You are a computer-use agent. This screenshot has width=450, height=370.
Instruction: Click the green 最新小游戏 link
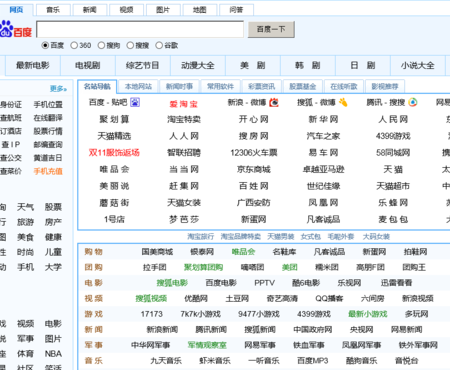click(368, 314)
